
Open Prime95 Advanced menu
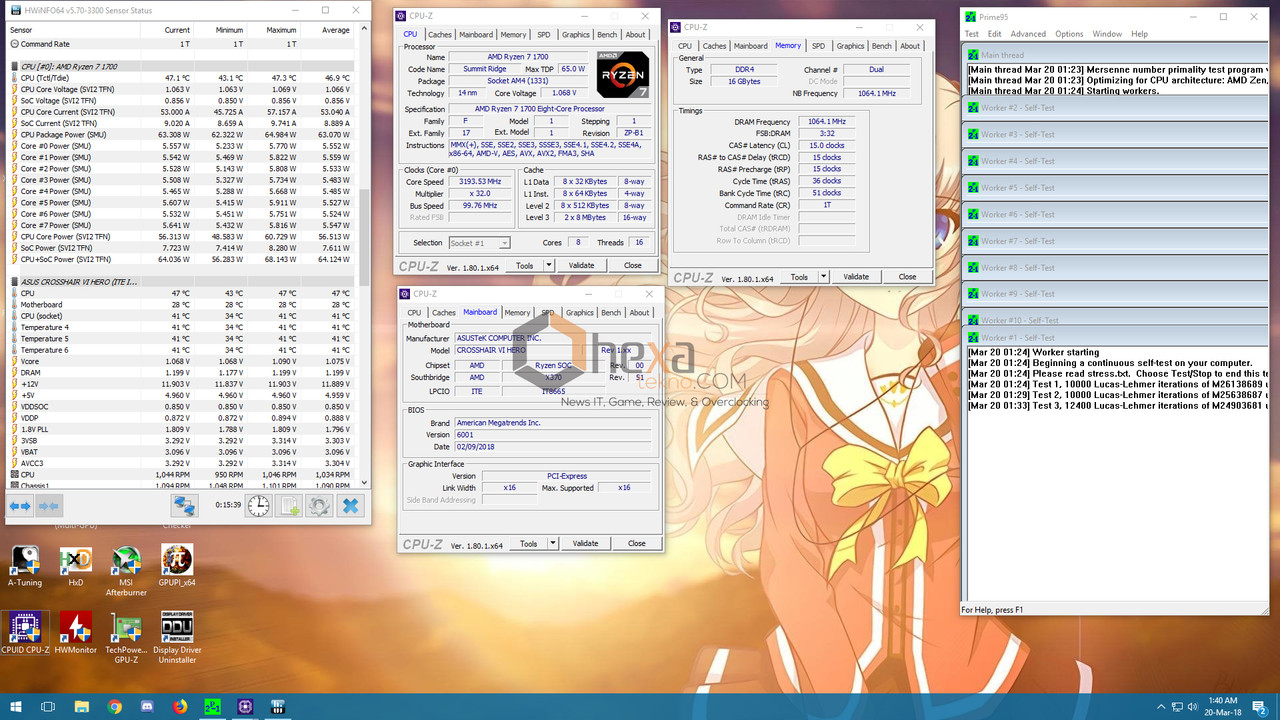(1028, 34)
